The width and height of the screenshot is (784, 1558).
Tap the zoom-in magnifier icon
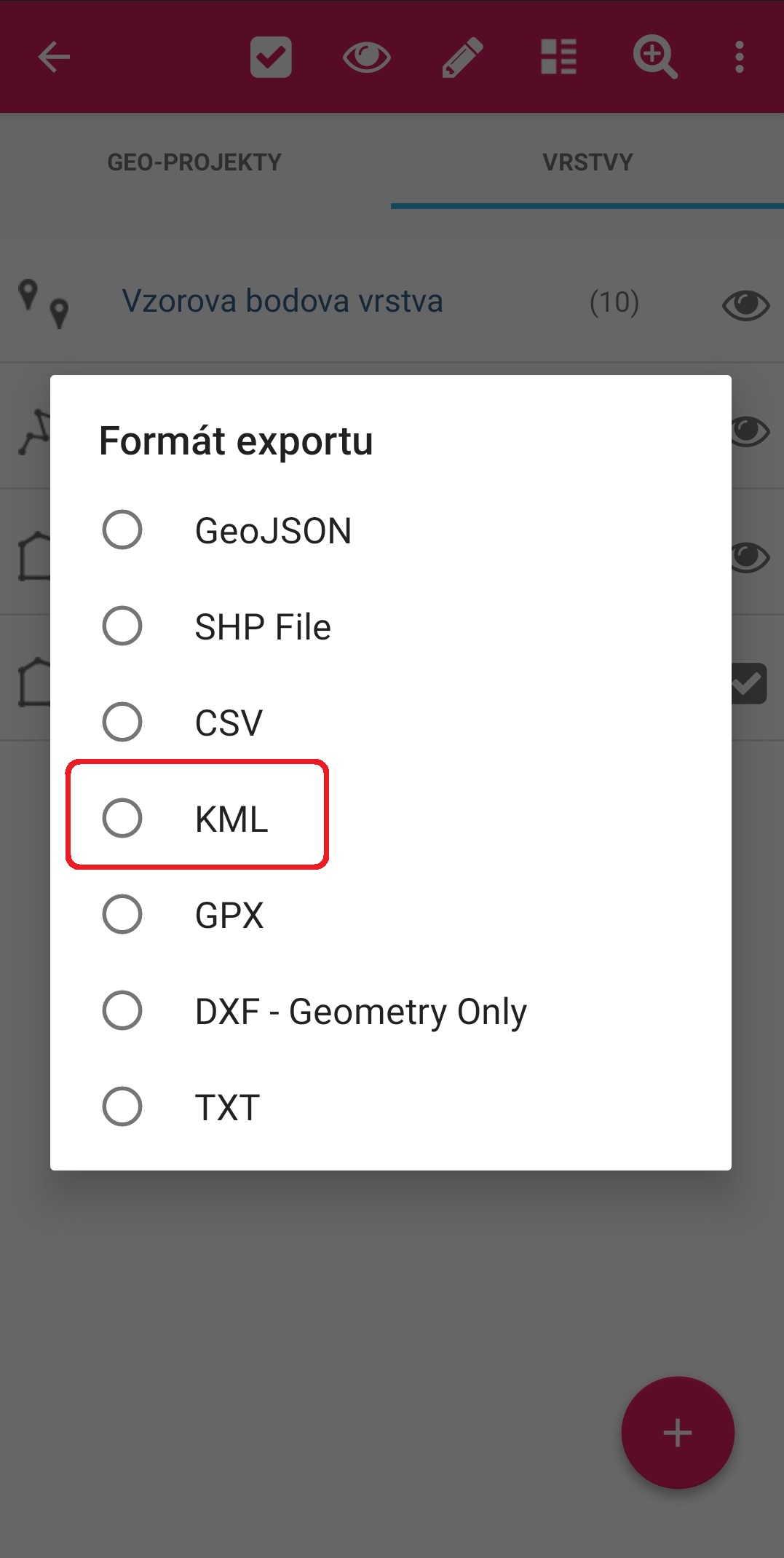point(655,57)
